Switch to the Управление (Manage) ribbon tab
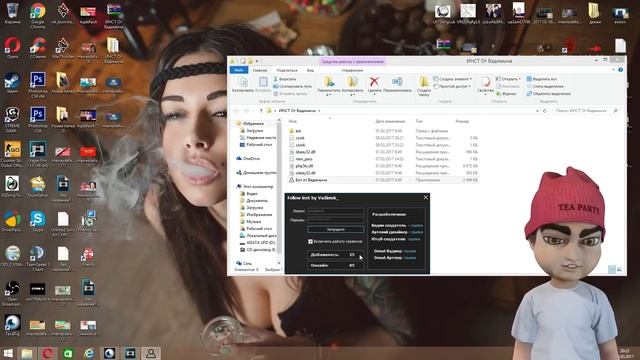Viewport: 640px width, 360px height. click(x=352, y=70)
